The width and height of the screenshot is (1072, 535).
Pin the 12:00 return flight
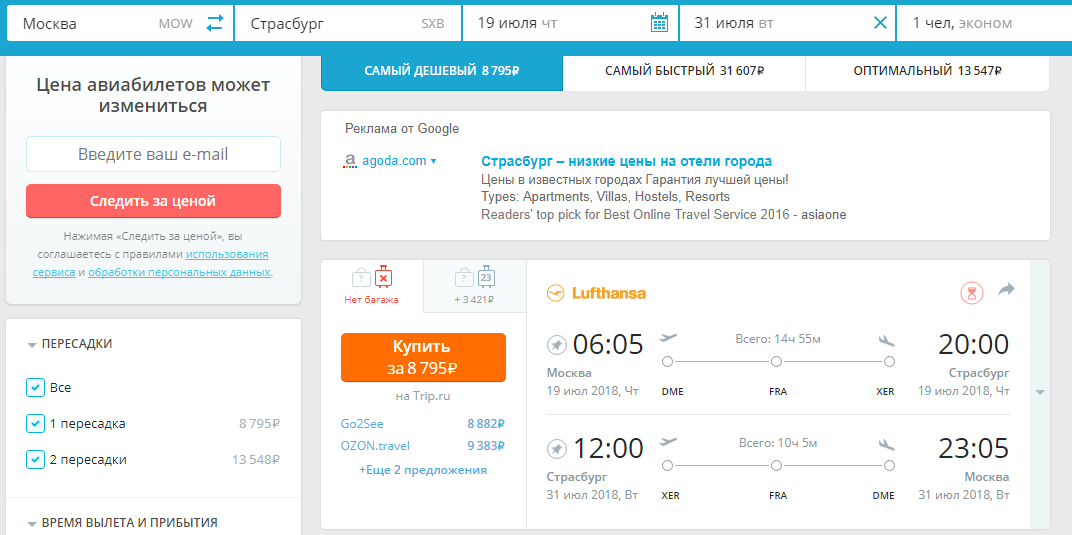click(557, 449)
